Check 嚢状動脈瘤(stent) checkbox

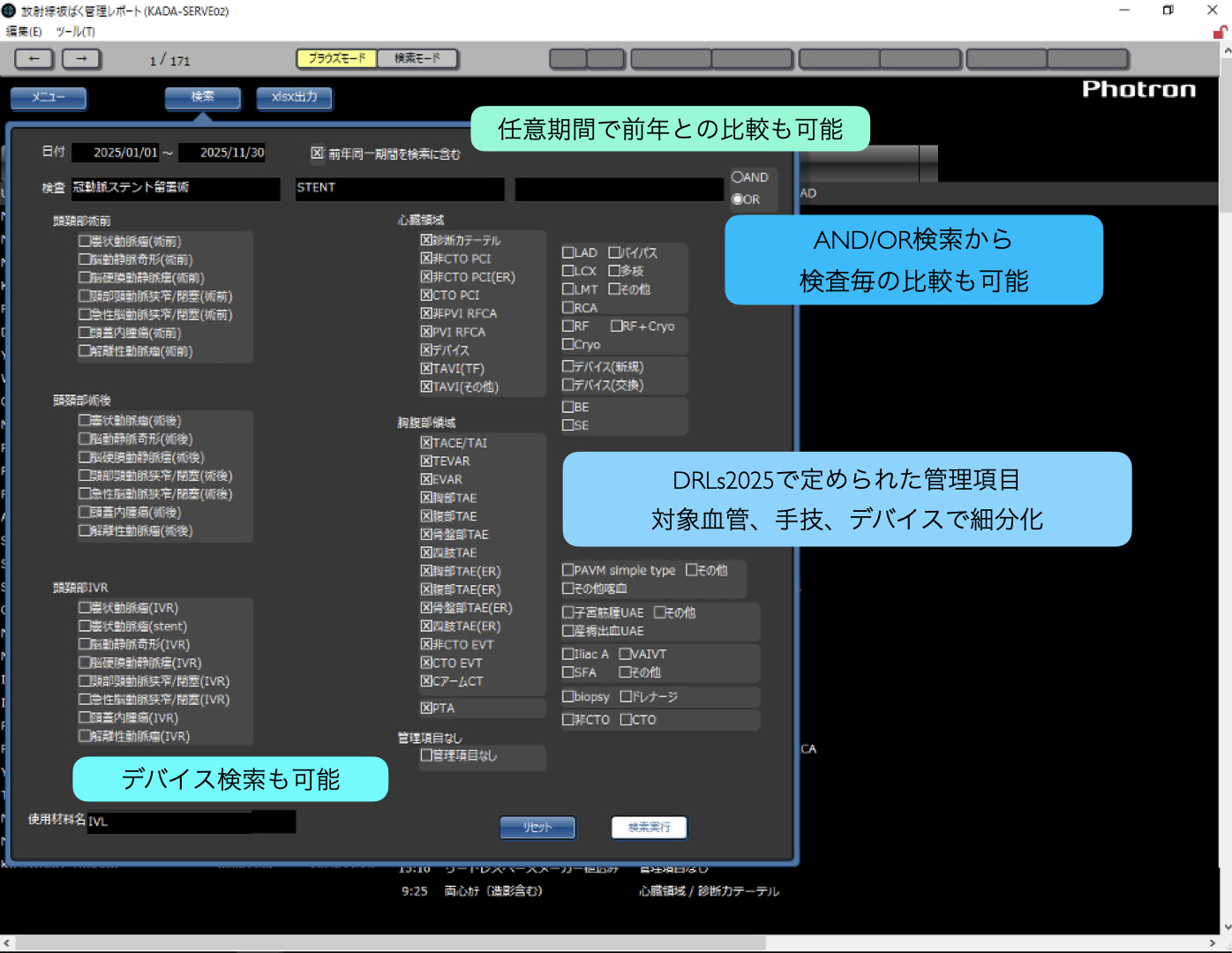point(85,627)
